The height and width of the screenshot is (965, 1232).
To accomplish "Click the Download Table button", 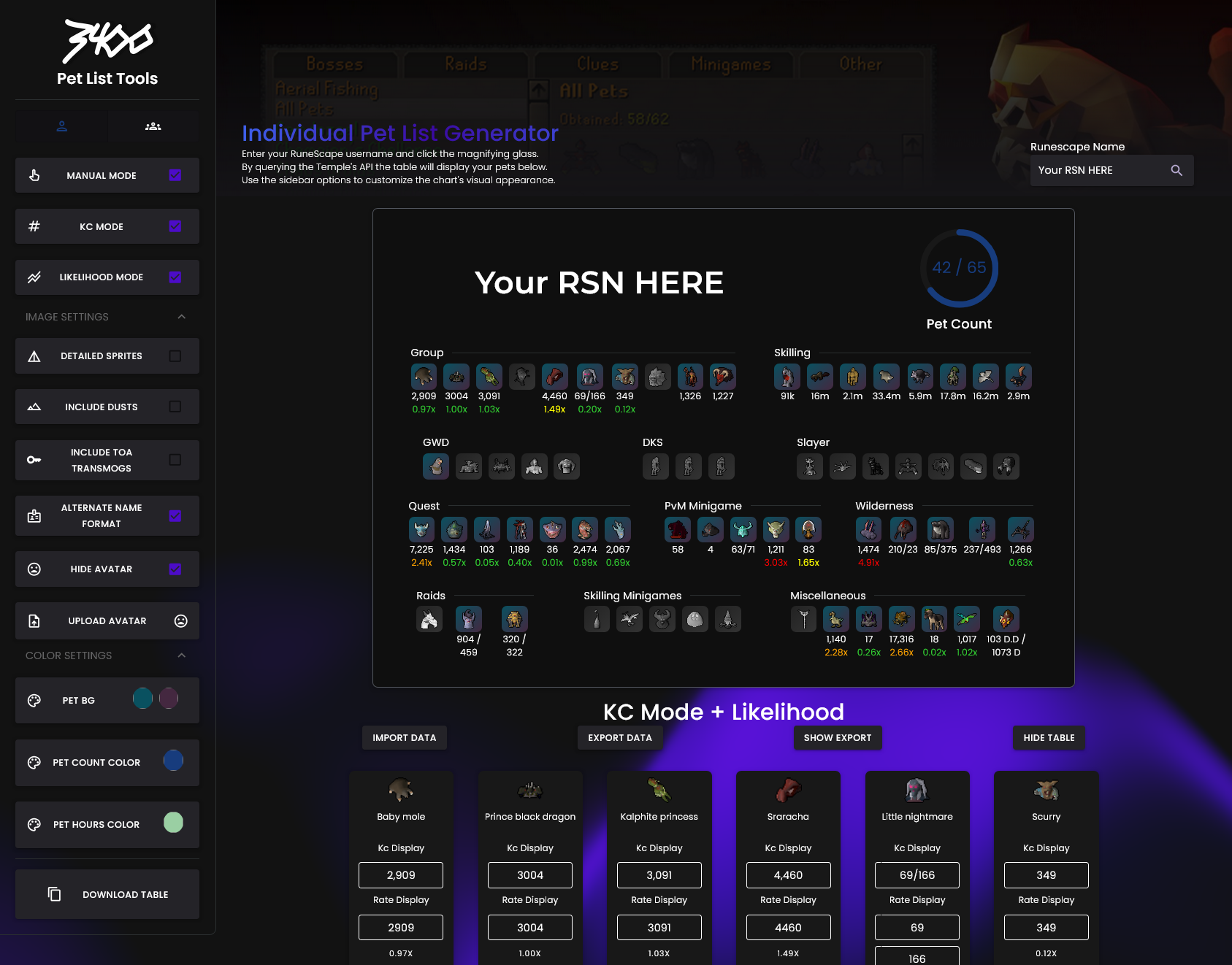I will click(107, 894).
